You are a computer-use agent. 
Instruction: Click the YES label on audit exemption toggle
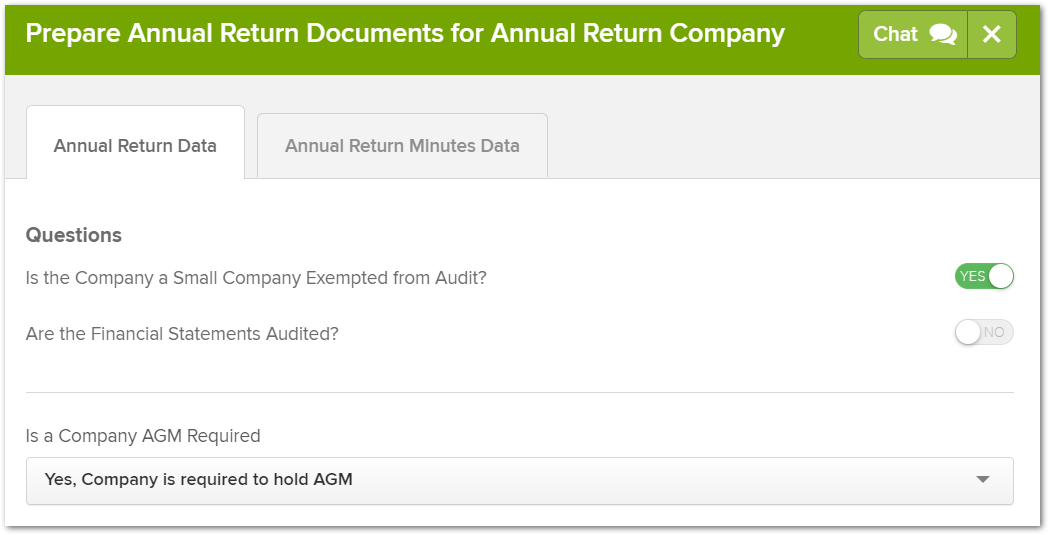(972, 276)
